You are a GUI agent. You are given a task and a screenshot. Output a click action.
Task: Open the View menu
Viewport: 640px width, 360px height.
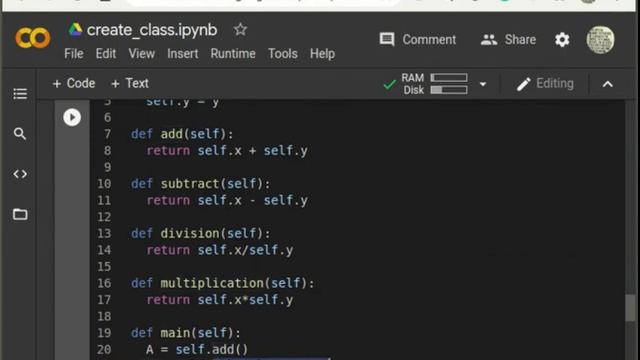[142, 53]
